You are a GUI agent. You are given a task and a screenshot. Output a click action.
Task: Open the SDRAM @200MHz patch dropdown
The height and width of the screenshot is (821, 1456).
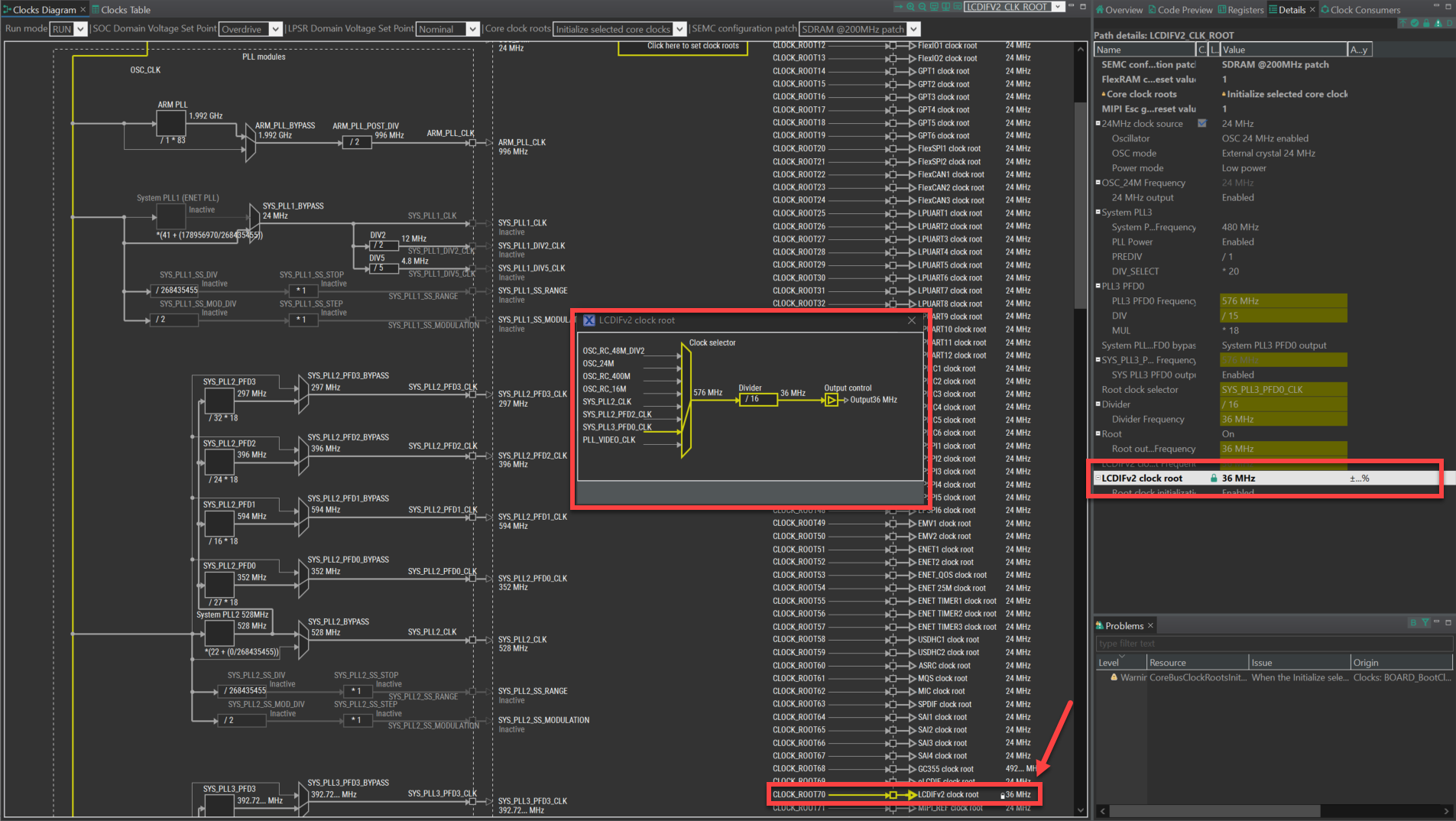913,28
